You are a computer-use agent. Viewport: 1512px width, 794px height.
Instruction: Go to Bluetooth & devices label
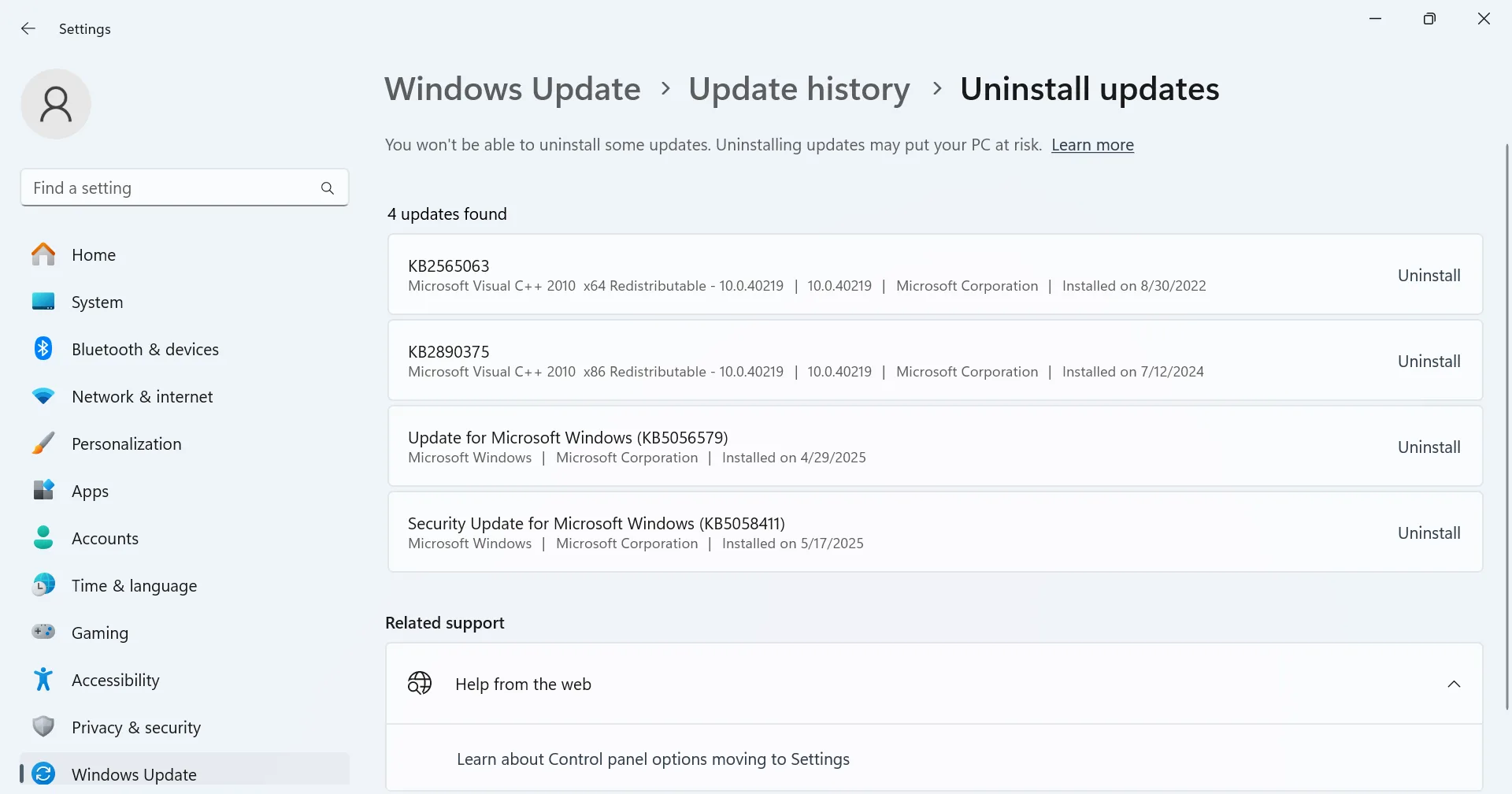click(x=145, y=350)
